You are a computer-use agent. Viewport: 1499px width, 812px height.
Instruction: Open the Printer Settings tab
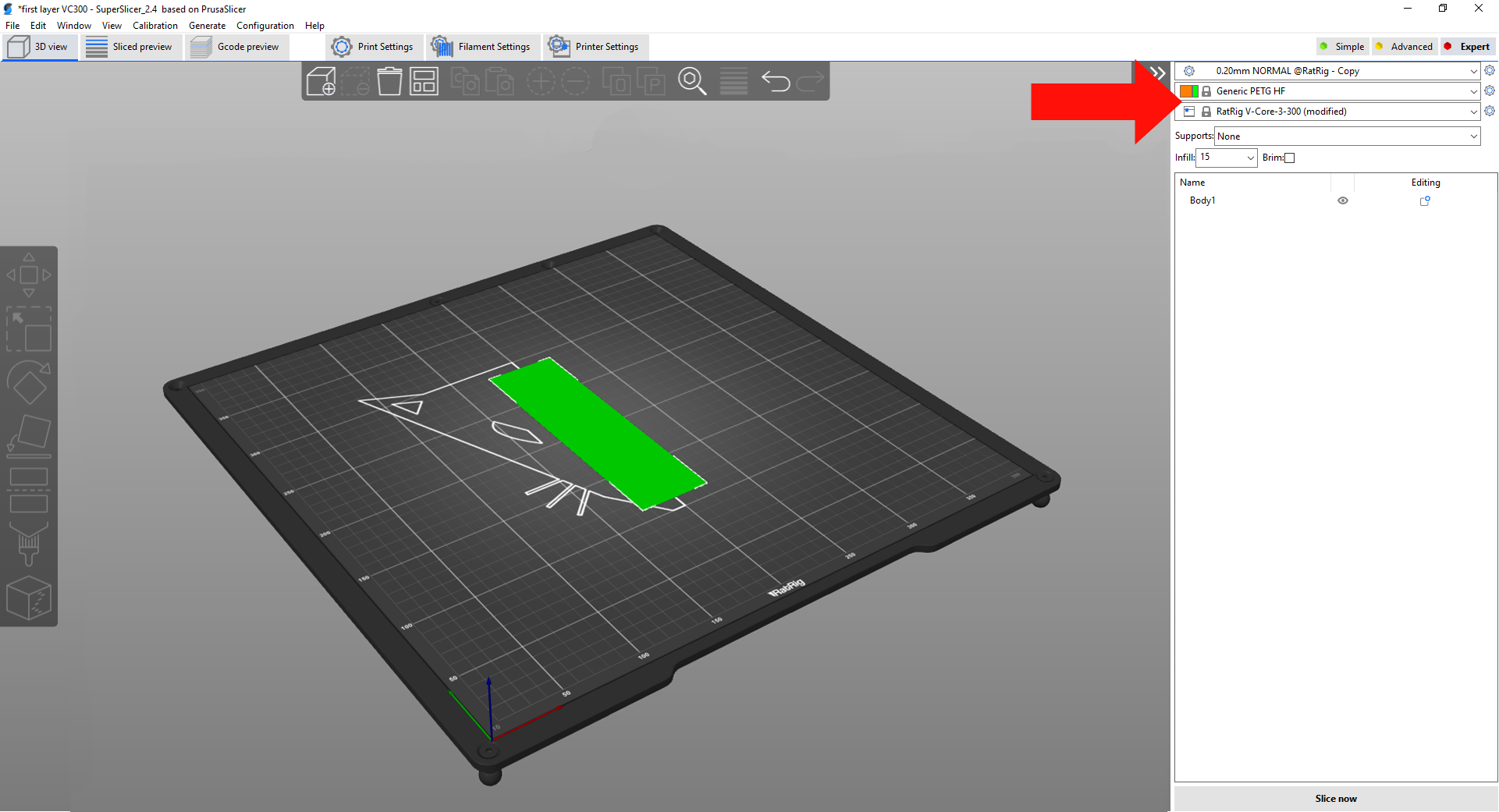pyautogui.click(x=595, y=47)
